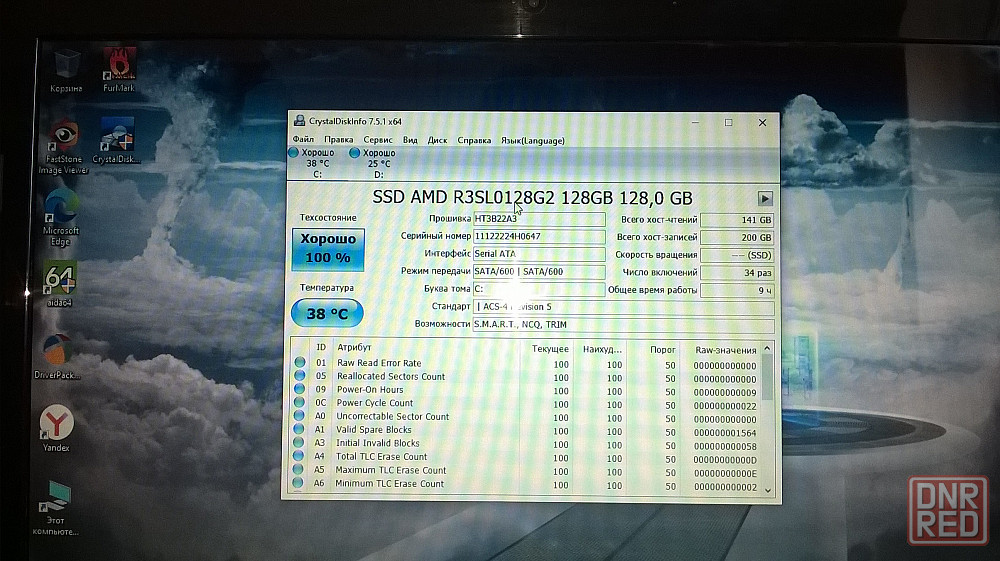The image size is (1000, 561).
Task: Open the Вид menu
Action: [x=410, y=140]
